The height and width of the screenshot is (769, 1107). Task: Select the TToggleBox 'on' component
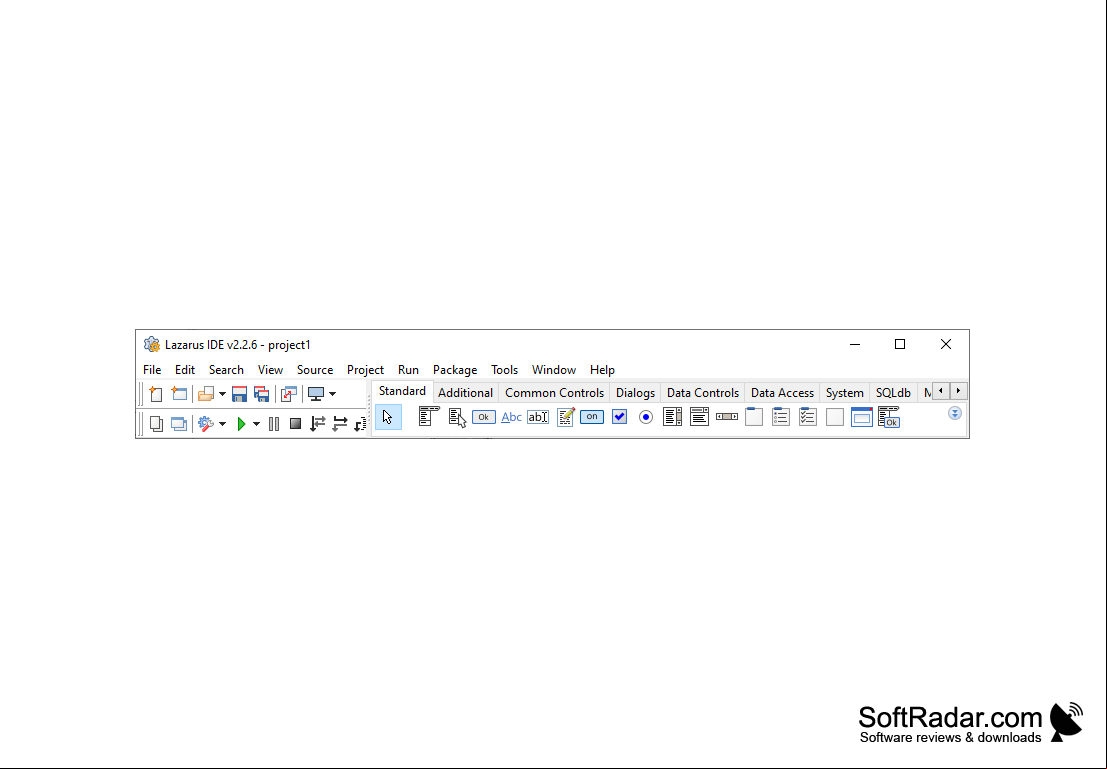click(592, 417)
